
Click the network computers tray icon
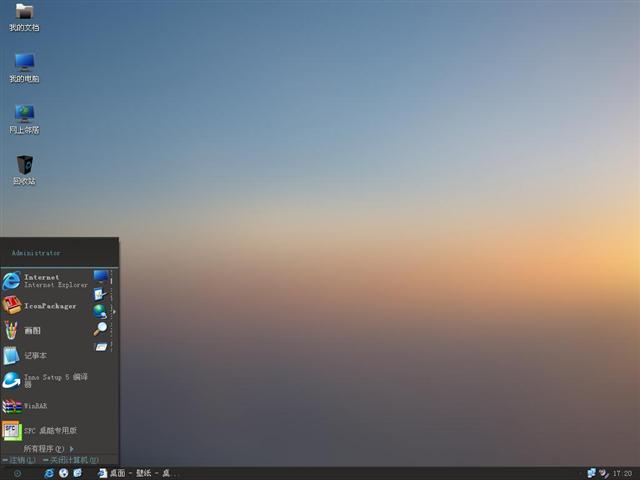point(591,473)
